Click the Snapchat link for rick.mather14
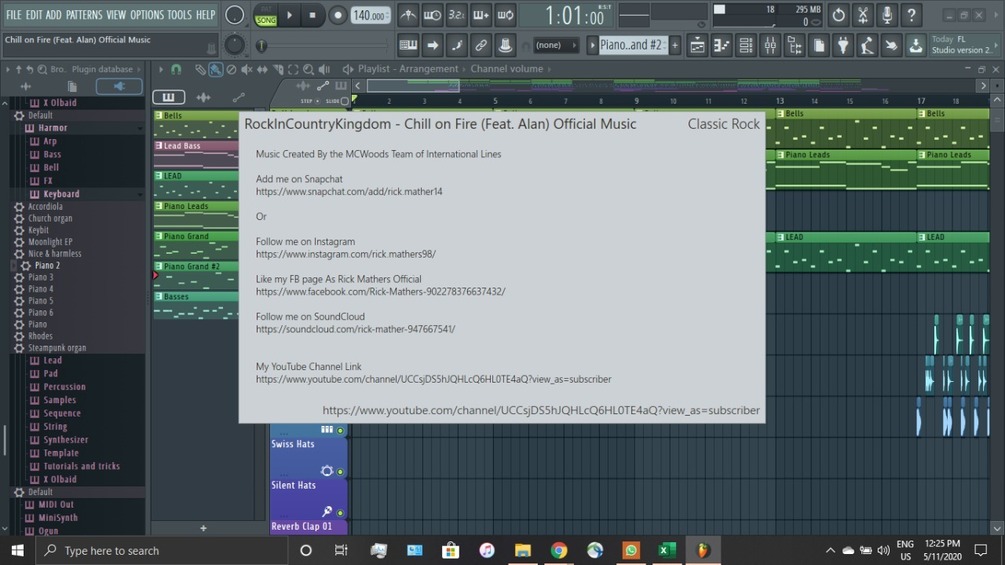This screenshot has width=1005, height=565. (349, 192)
